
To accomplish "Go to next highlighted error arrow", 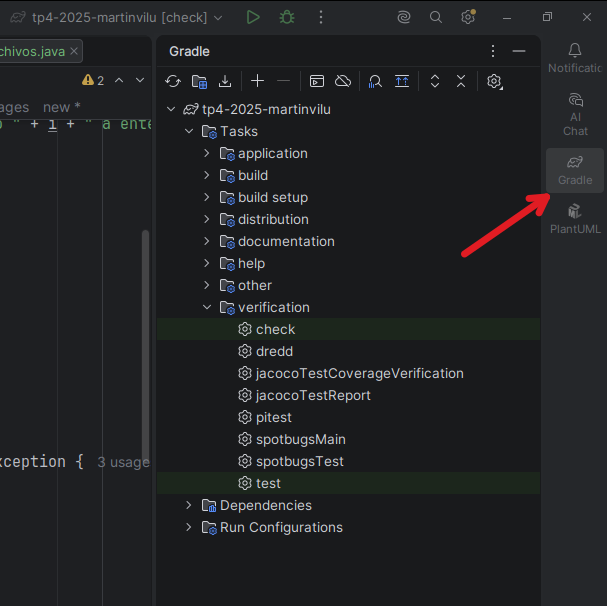I will [140, 80].
